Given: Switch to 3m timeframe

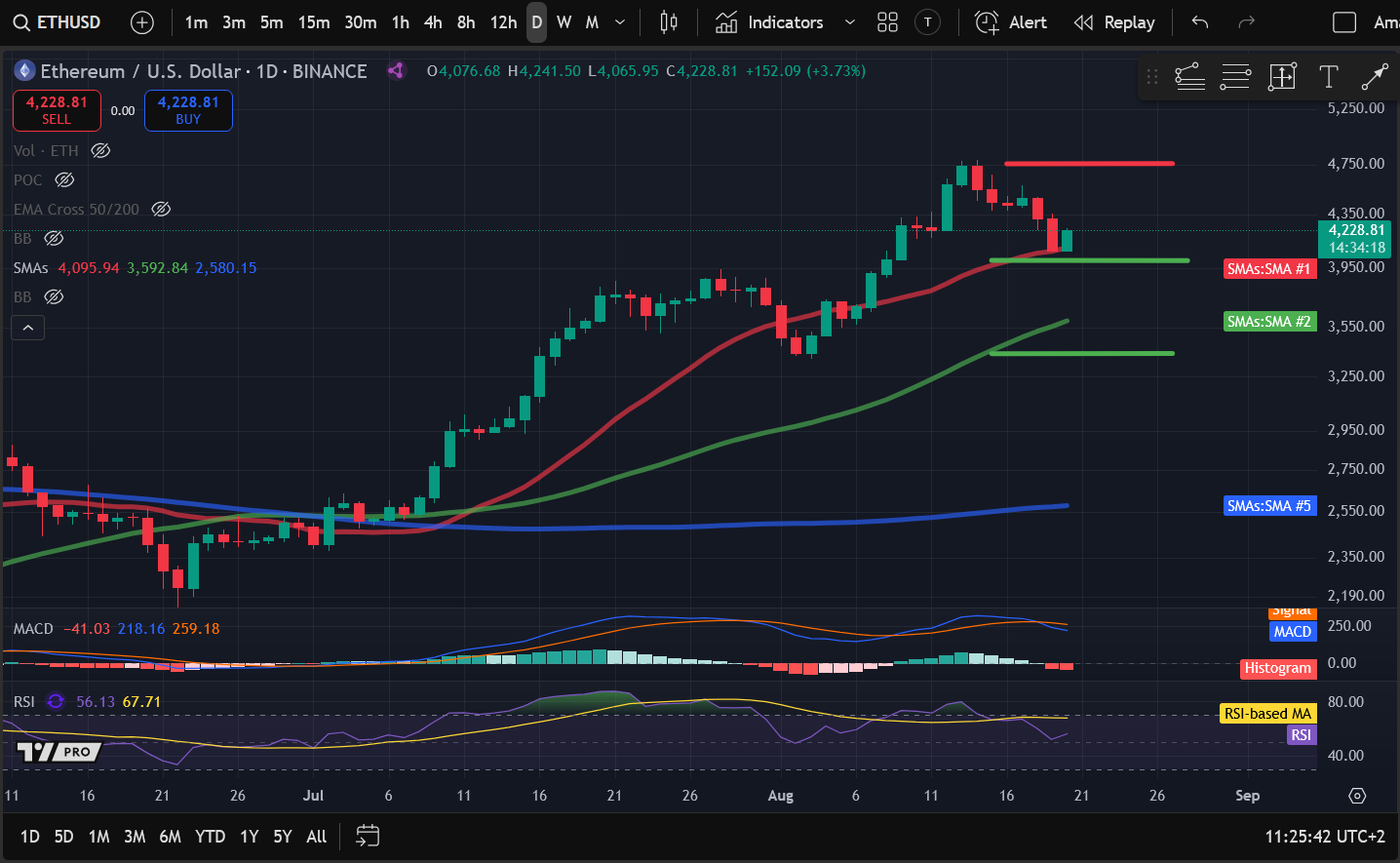Looking at the screenshot, I should coord(234,22).
